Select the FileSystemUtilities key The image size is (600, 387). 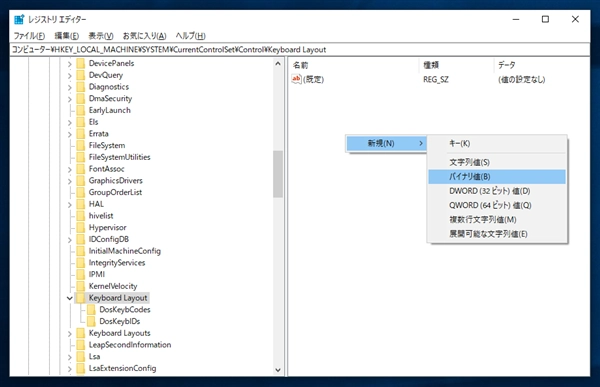[x=119, y=157]
